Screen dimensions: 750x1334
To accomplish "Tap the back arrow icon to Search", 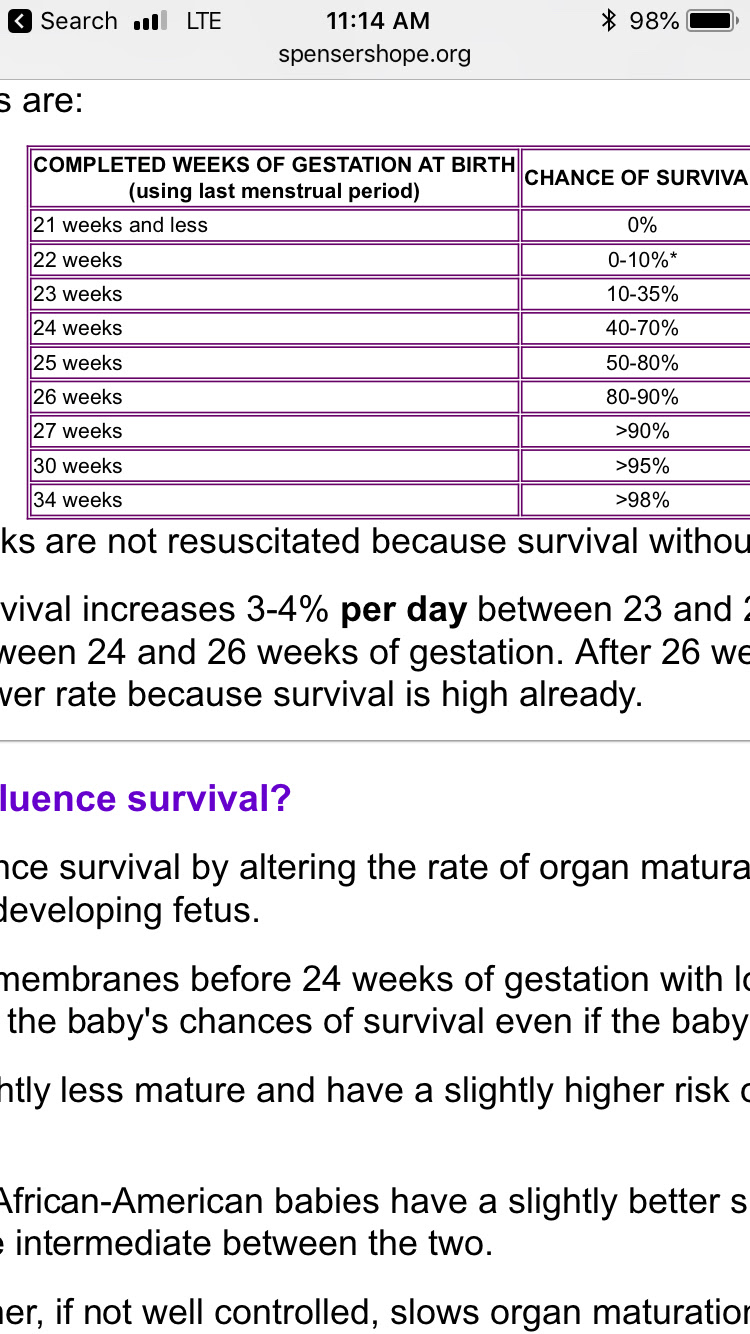I will point(20,21).
